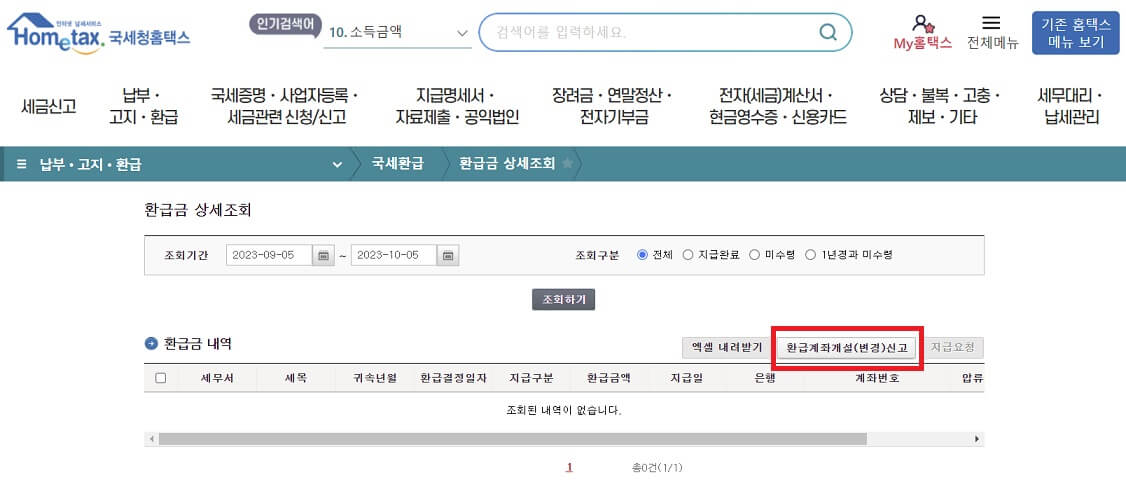
Task: Click 은행 column header
Action: click(764, 378)
